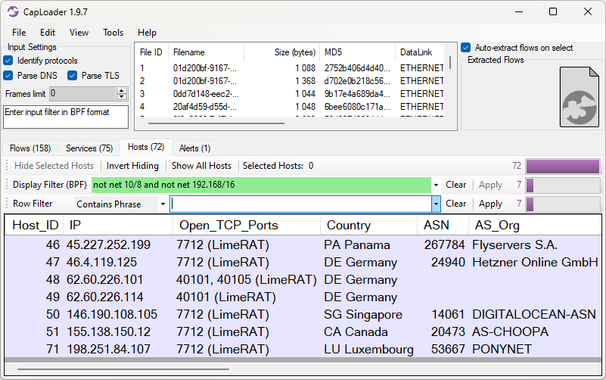Toggle Auto-extract flows on select checkbox
This screenshot has width=606, height=380.
[466, 48]
